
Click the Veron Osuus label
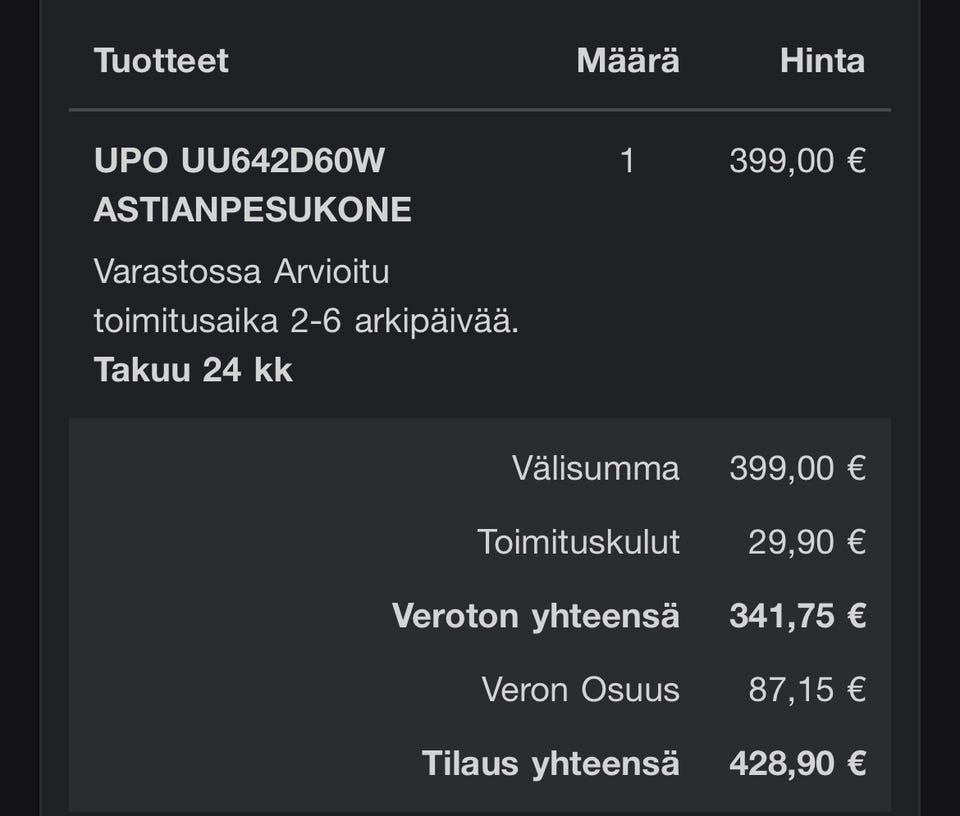click(x=580, y=690)
